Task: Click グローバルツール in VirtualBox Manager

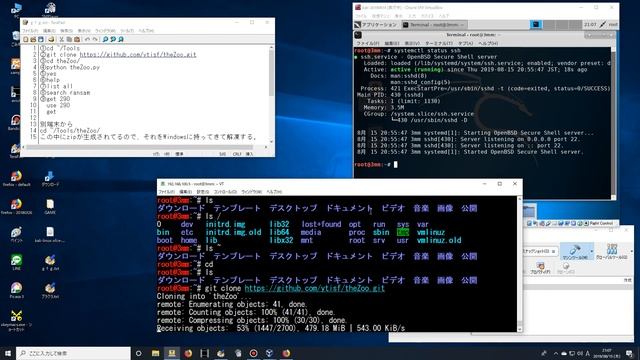Action: (611, 252)
